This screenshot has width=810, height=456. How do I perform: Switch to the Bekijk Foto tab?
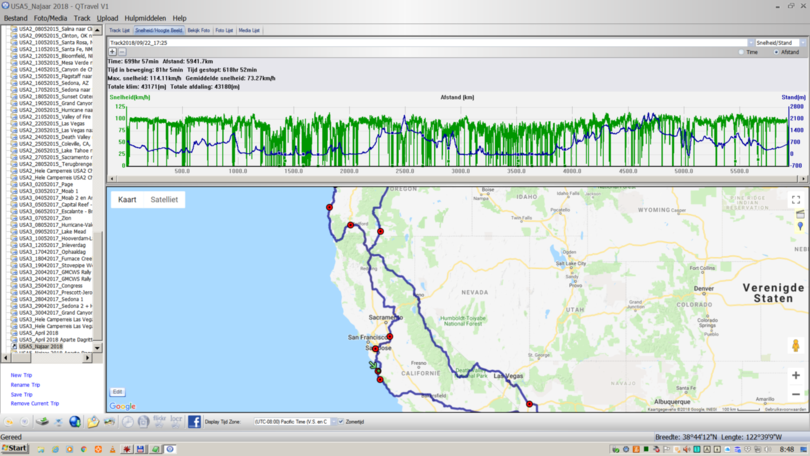[x=198, y=30]
